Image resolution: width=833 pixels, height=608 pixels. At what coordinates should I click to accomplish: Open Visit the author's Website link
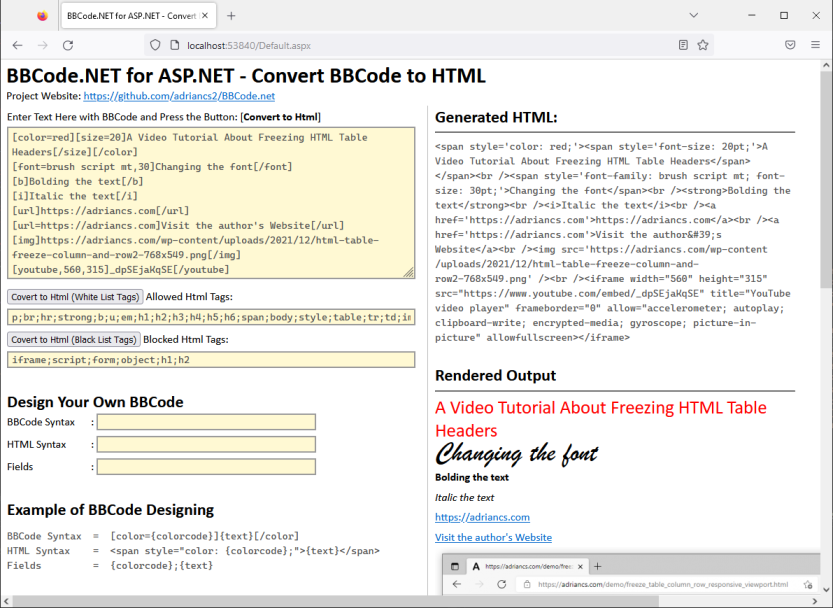click(x=494, y=537)
